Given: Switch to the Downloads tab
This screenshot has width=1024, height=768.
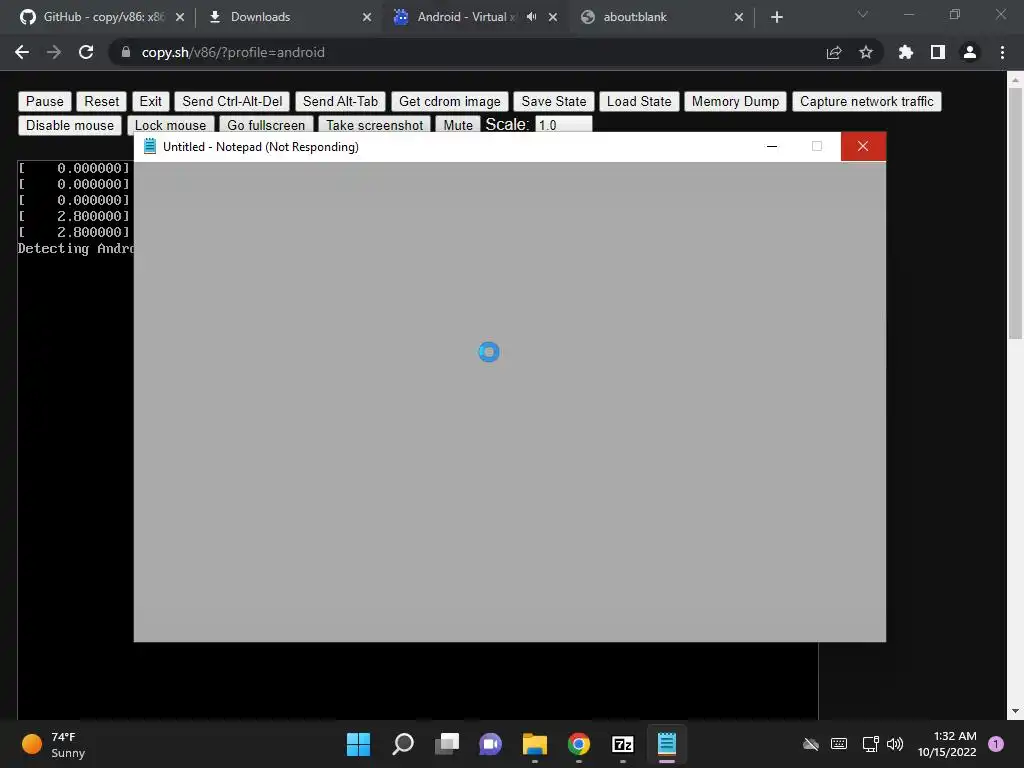Looking at the screenshot, I should click(288, 17).
